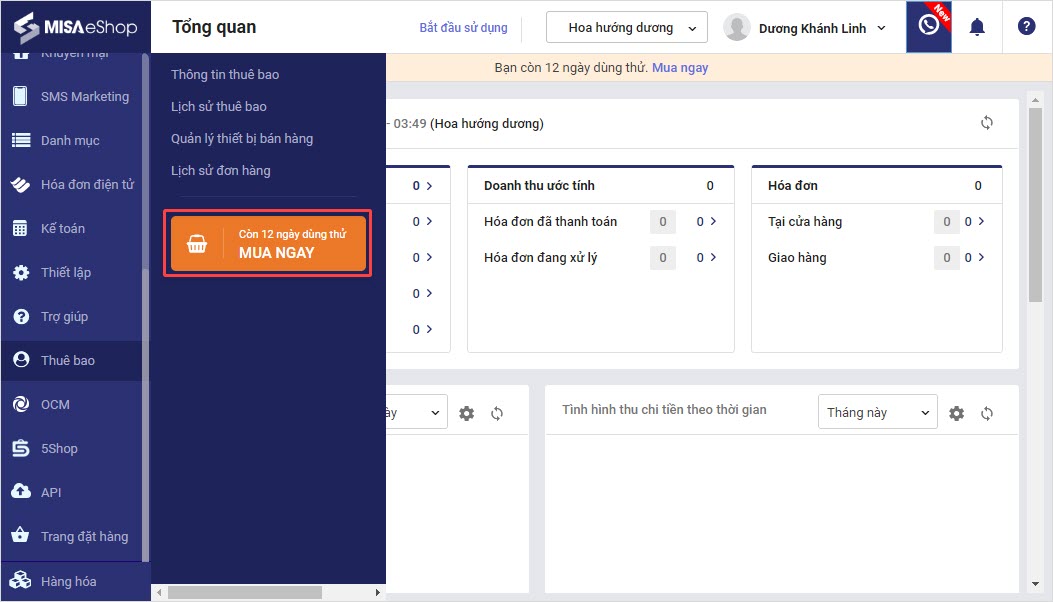Image resolution: width=1053 pixels, height=602 pixels.
Task: Click the Danh mục list icon
Action: click(x=21, y=140)
